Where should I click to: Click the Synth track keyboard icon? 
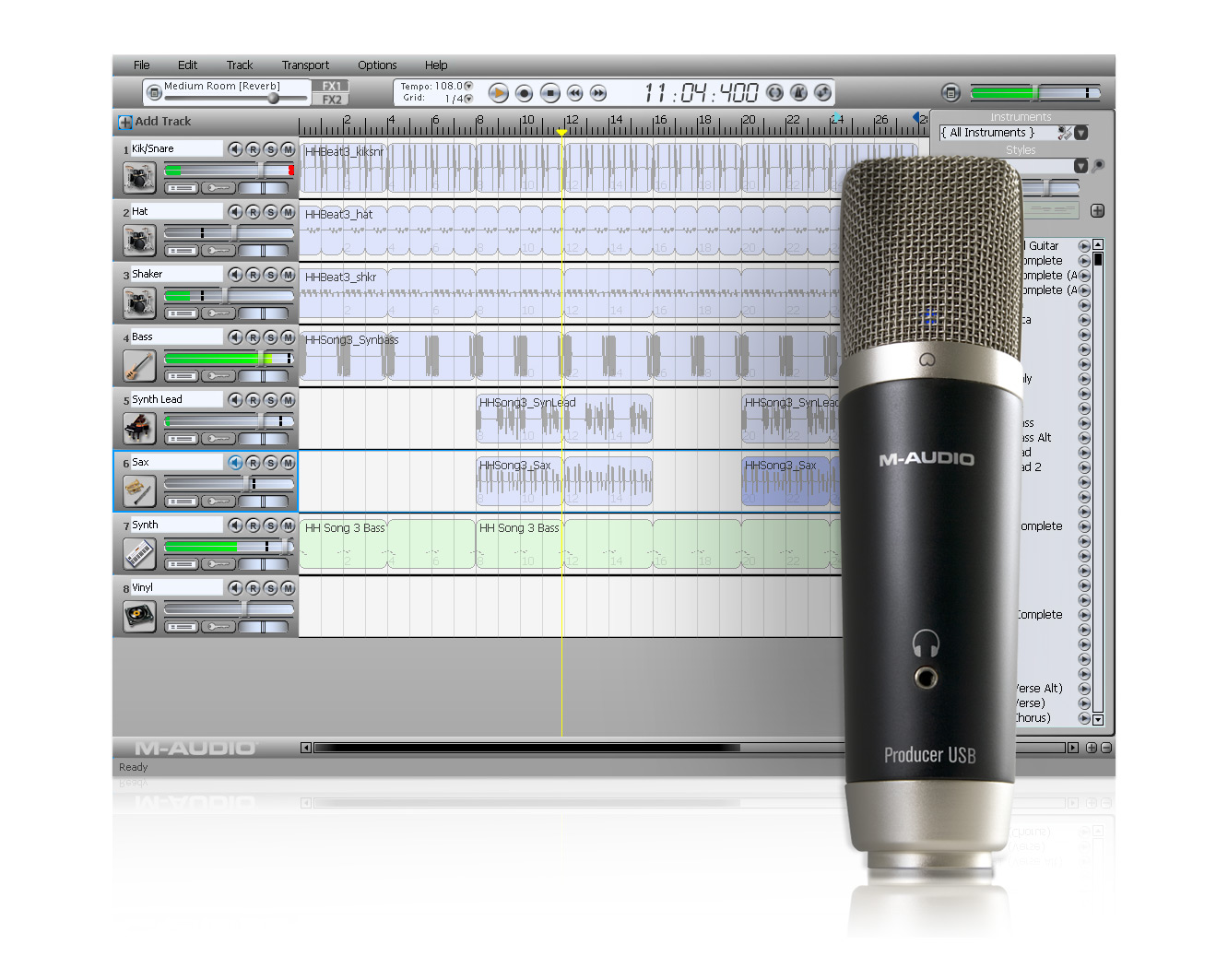pyautogui.click(x=139, y=553)
